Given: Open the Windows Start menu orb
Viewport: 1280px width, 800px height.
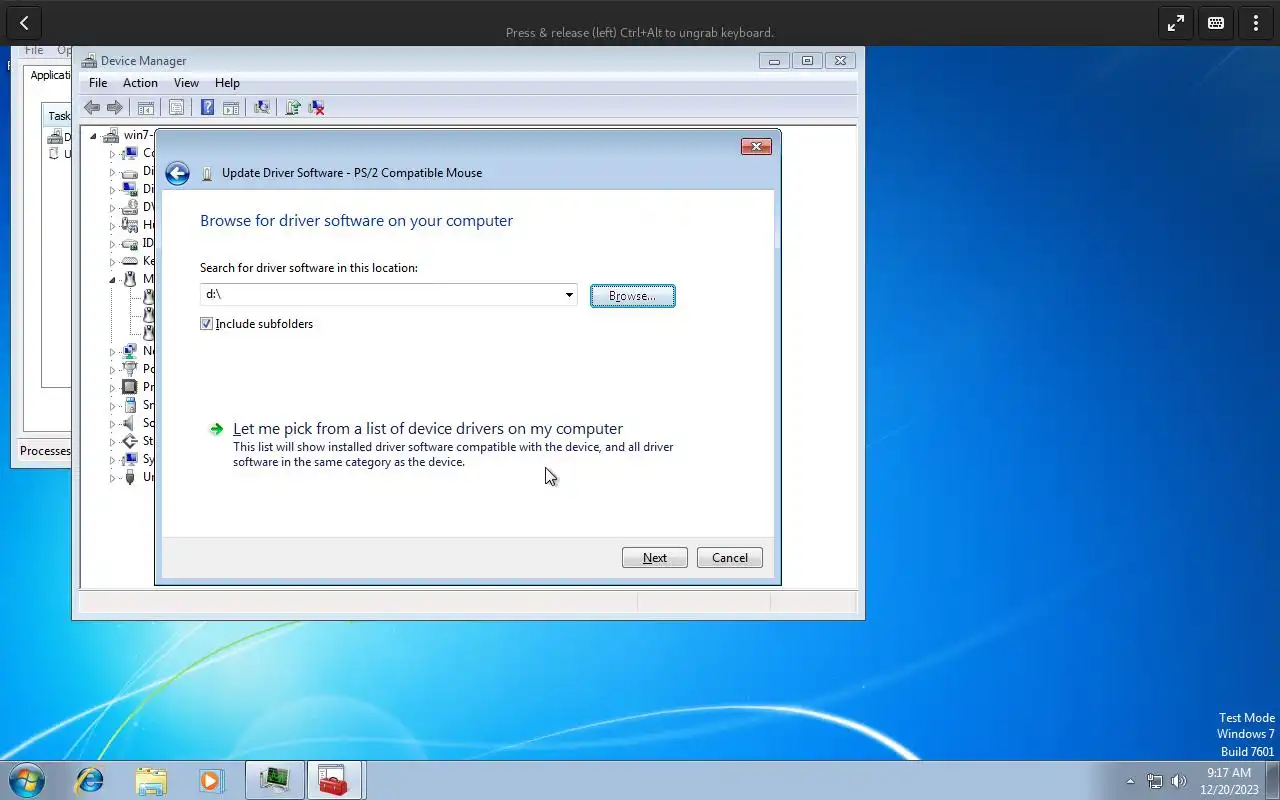Looking at the screenshot, I should pyautogui.click(x=27, y=780).
